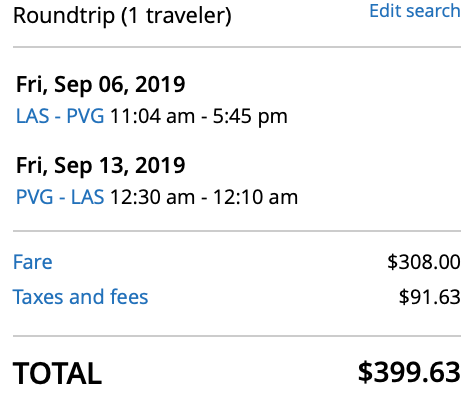
Task: Click the LAS - PVG flight link
Action: [x=60, y=116]
